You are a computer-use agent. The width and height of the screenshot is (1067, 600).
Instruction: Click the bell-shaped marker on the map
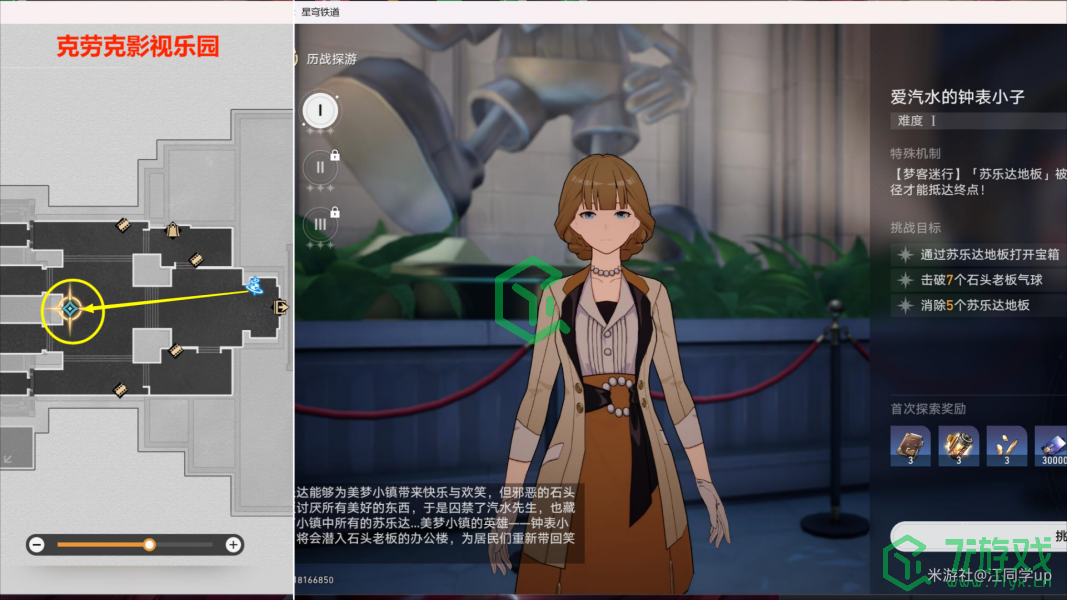click(x=172, y=230)
